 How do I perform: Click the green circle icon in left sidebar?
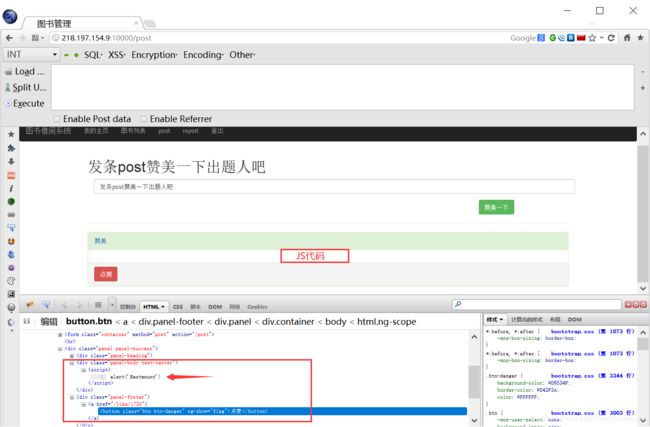click(11, 201)
